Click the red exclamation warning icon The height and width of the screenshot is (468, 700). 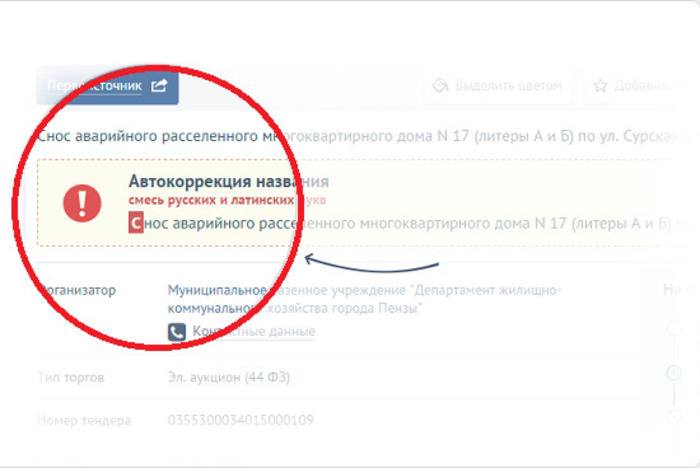pyautogui.click(x=82, y=203)
